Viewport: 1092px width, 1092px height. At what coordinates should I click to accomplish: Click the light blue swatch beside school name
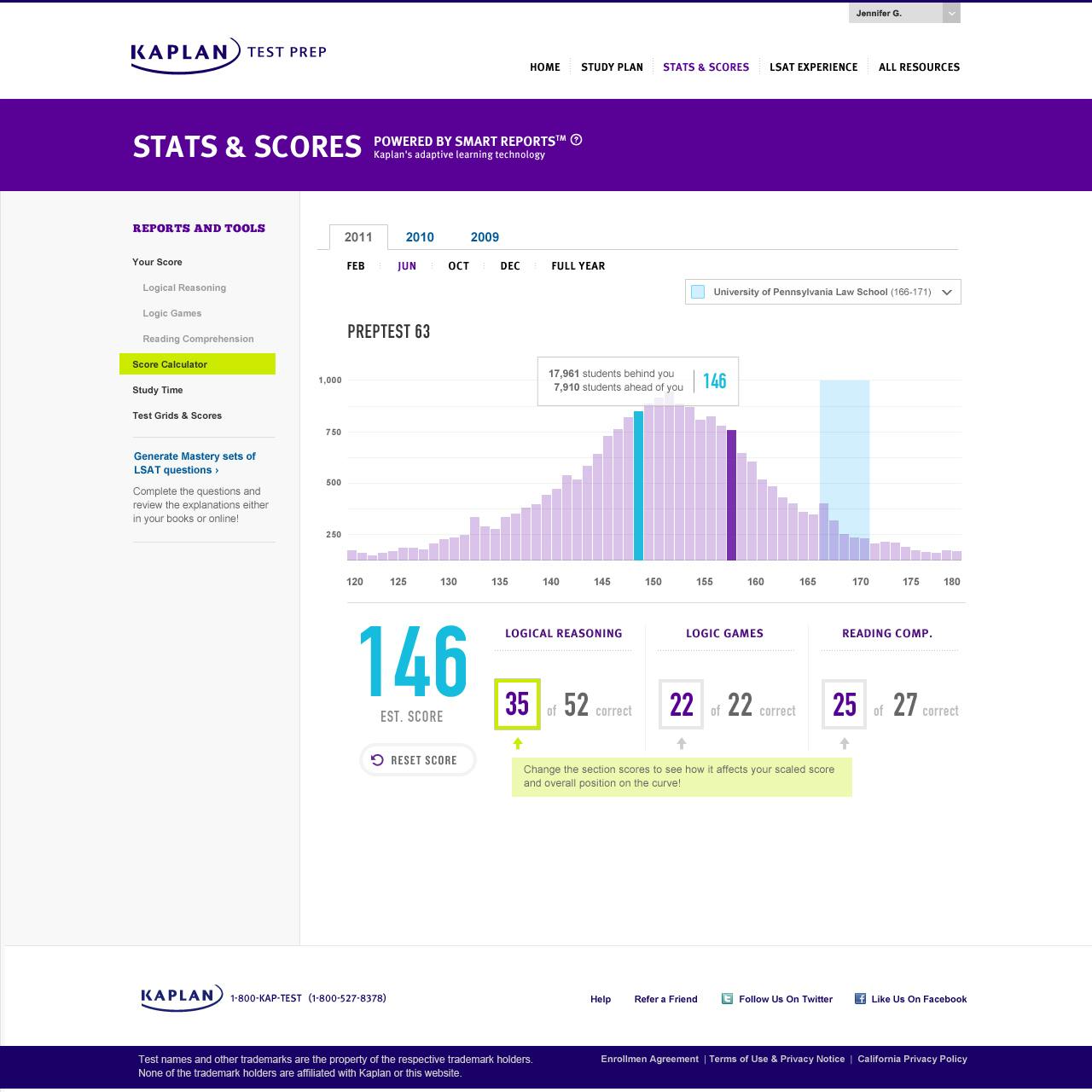[x=698, y=292]
